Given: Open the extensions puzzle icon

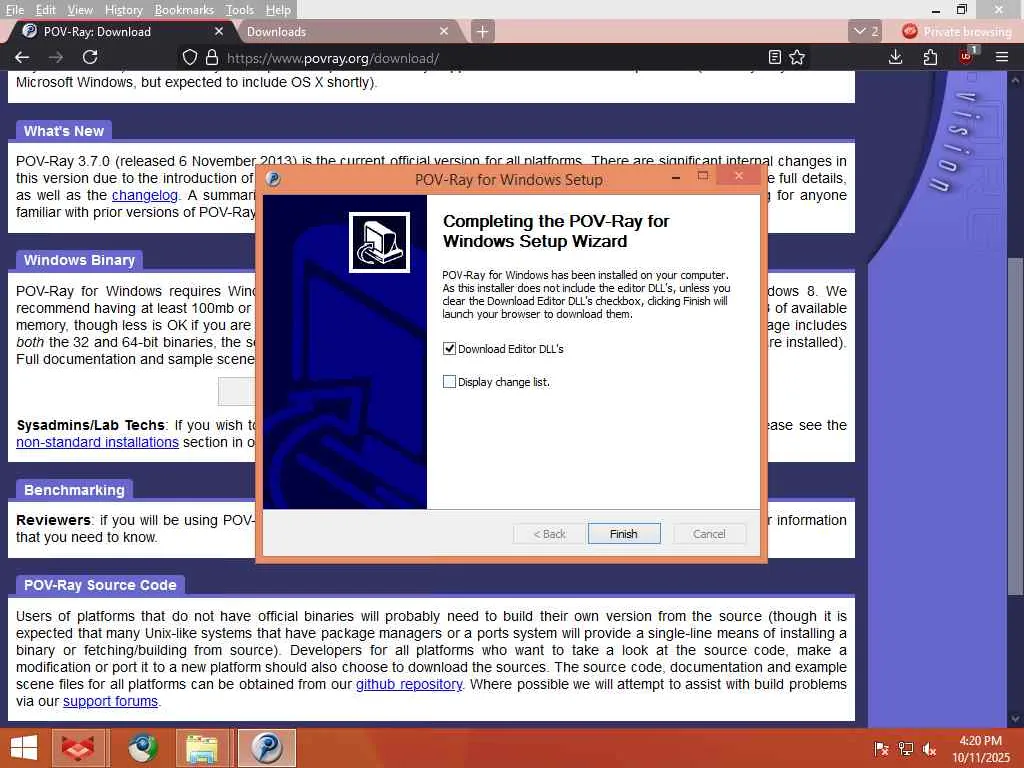Looking at the screenshot, I should [931, 57].
